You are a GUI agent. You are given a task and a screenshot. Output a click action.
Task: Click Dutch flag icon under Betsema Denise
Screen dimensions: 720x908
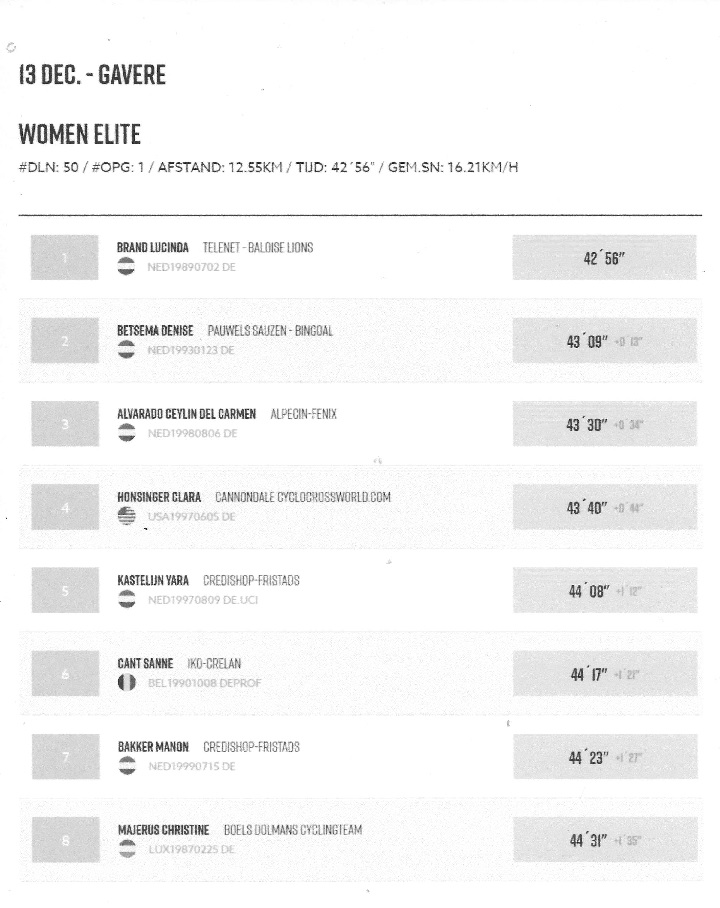pos(127,350)
